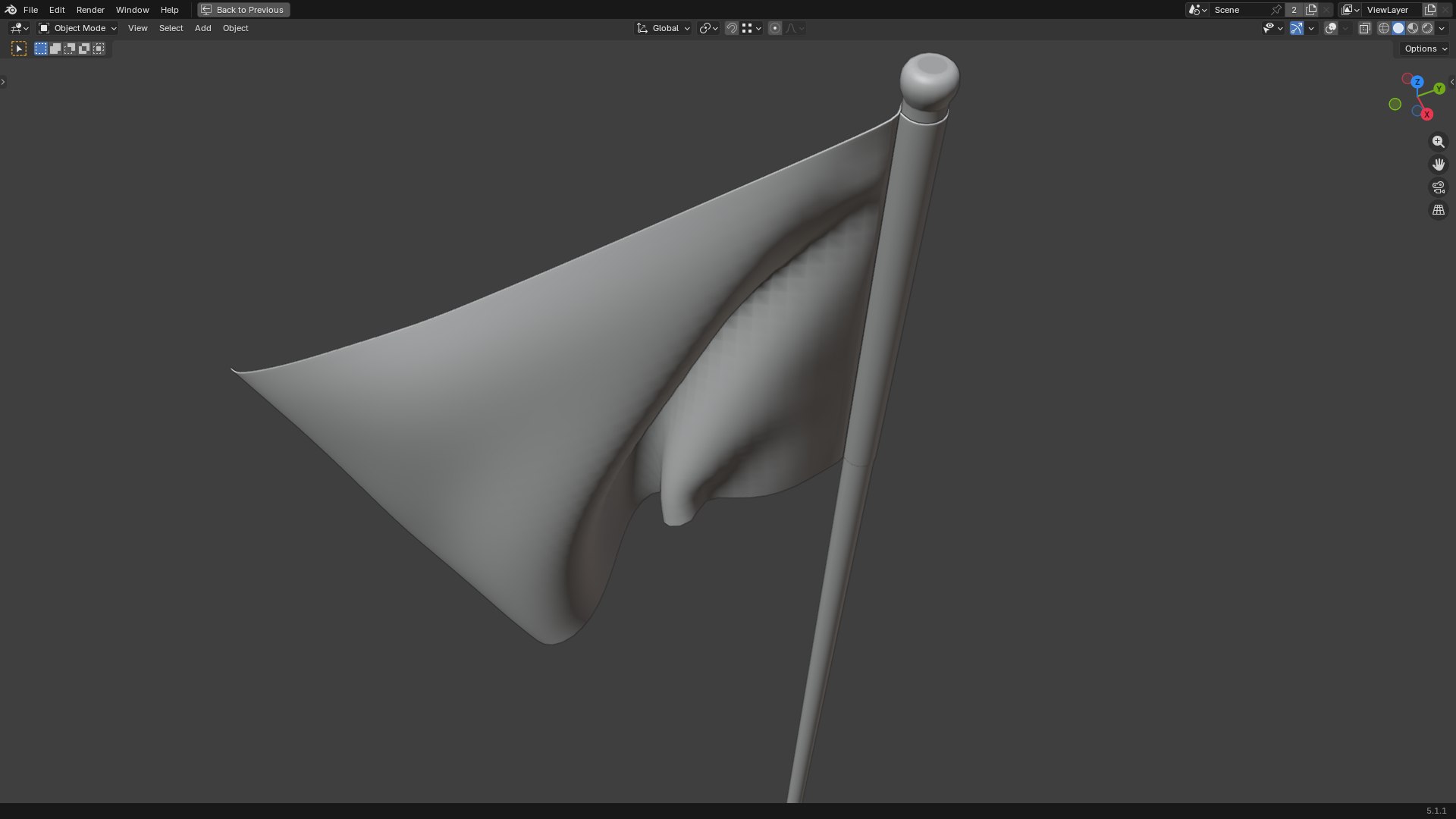Select Wireframe viewport shading

1384,28
